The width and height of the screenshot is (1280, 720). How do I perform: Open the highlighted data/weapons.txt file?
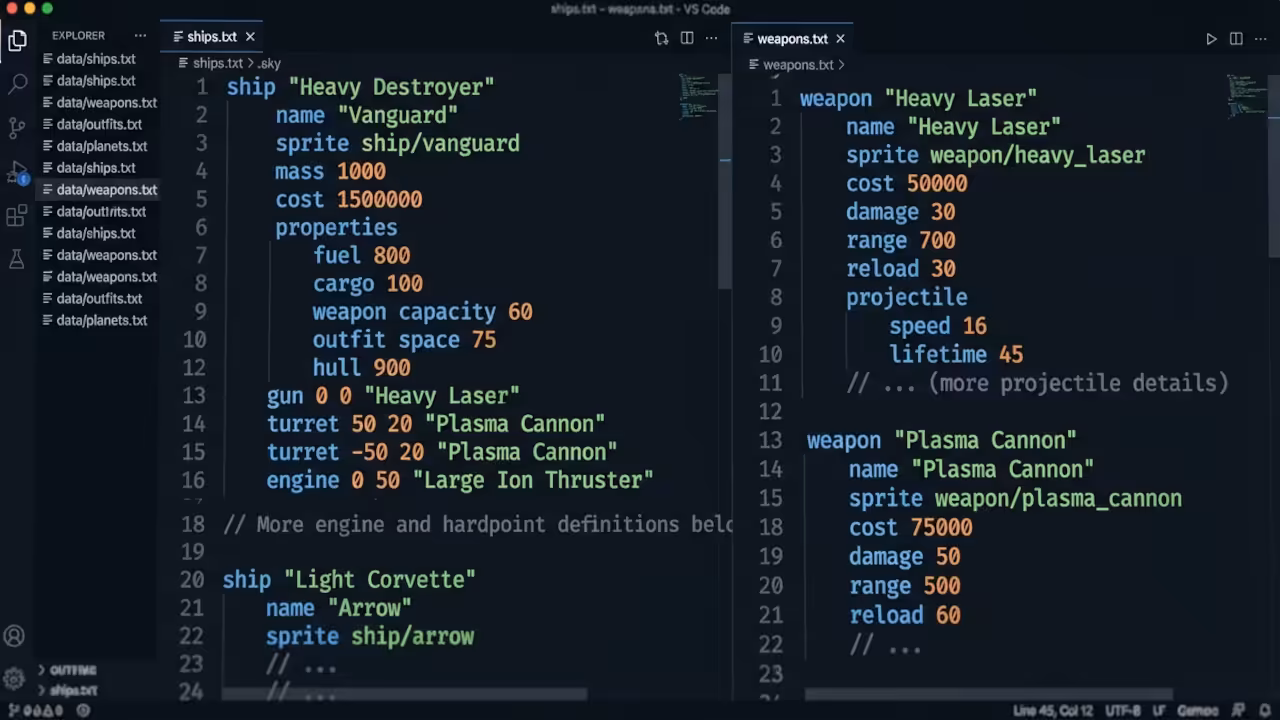coord(97,190)
